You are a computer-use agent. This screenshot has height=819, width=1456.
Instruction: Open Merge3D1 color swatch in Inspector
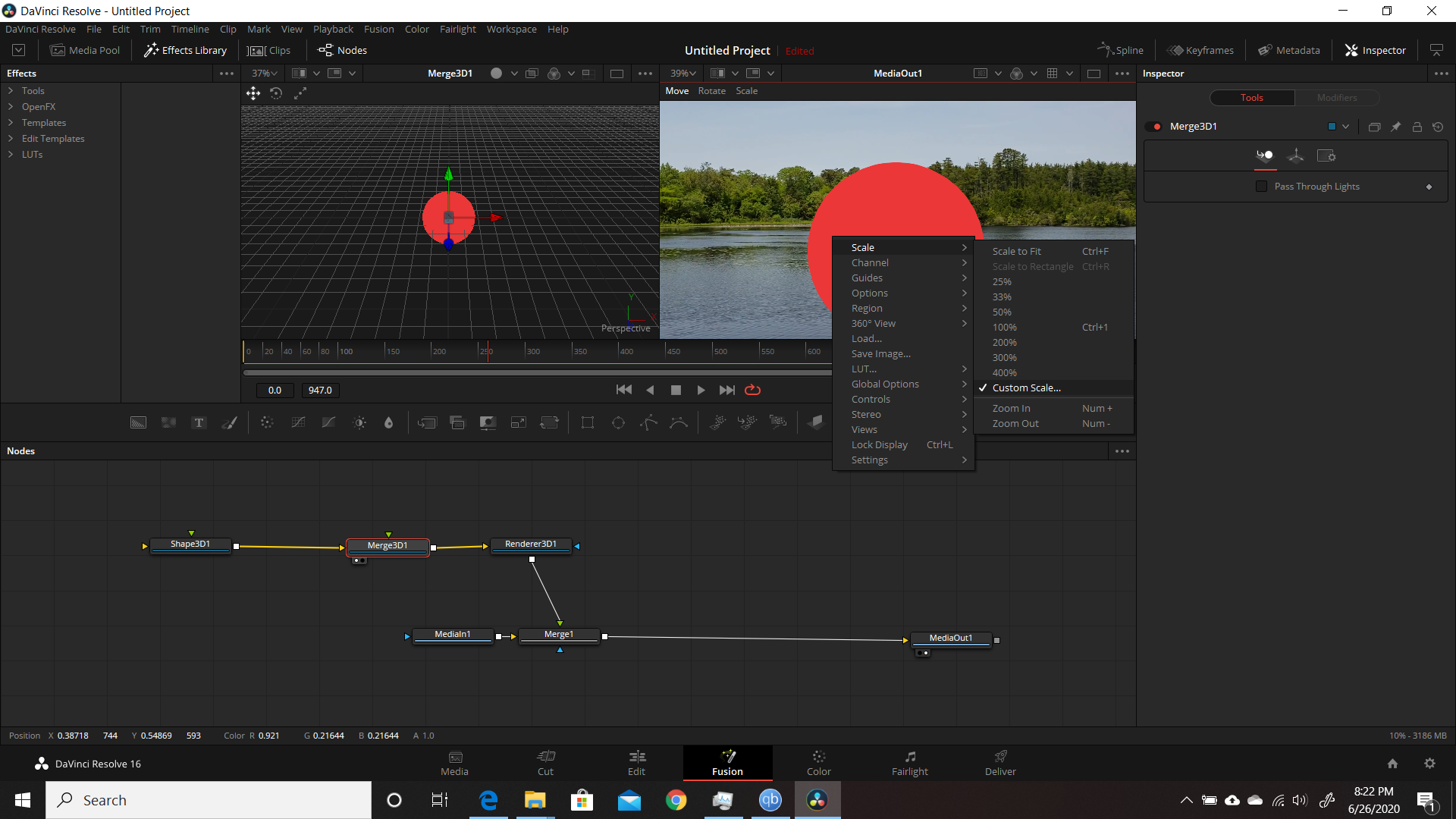[1332, 127]
